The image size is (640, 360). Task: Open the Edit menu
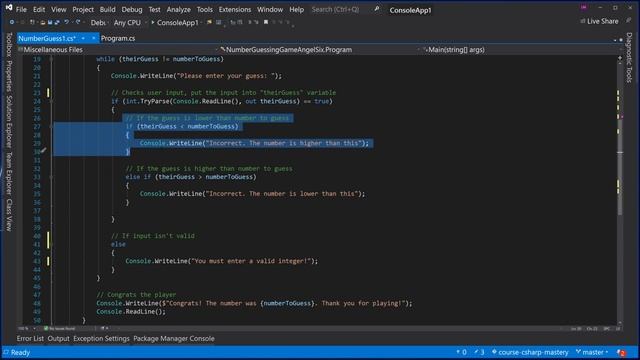coord(39,9)
